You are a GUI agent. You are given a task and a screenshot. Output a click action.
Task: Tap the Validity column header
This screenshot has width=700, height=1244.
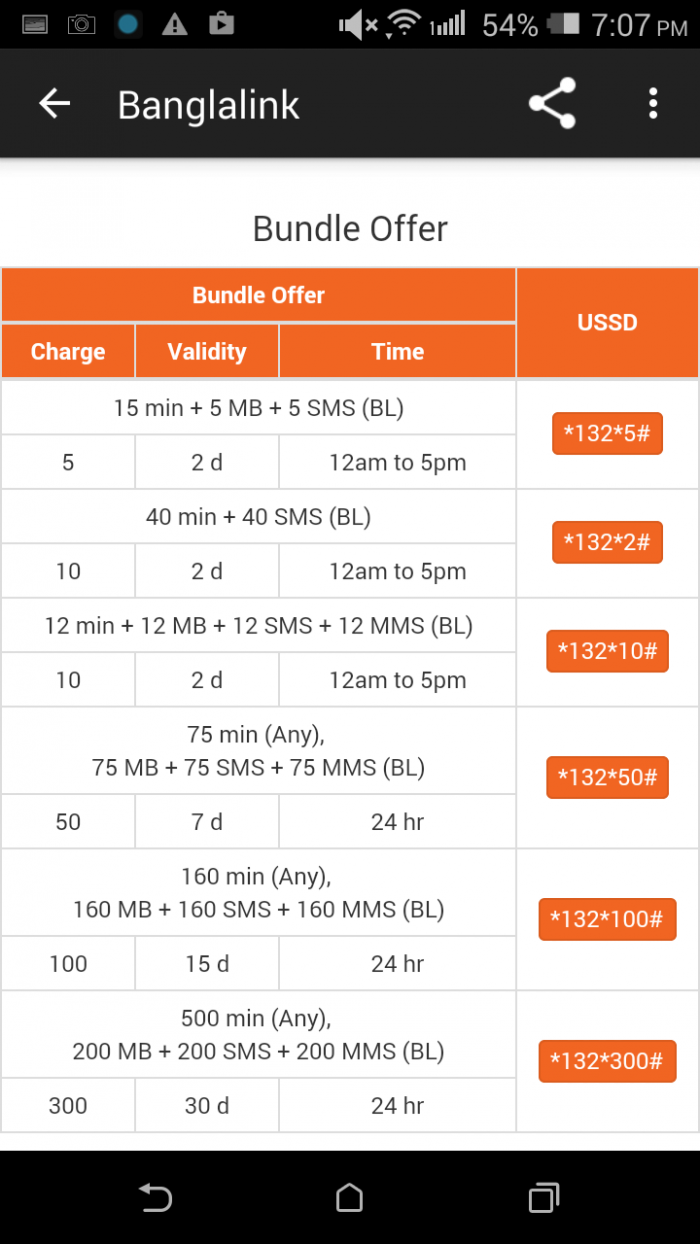(207, 352)
